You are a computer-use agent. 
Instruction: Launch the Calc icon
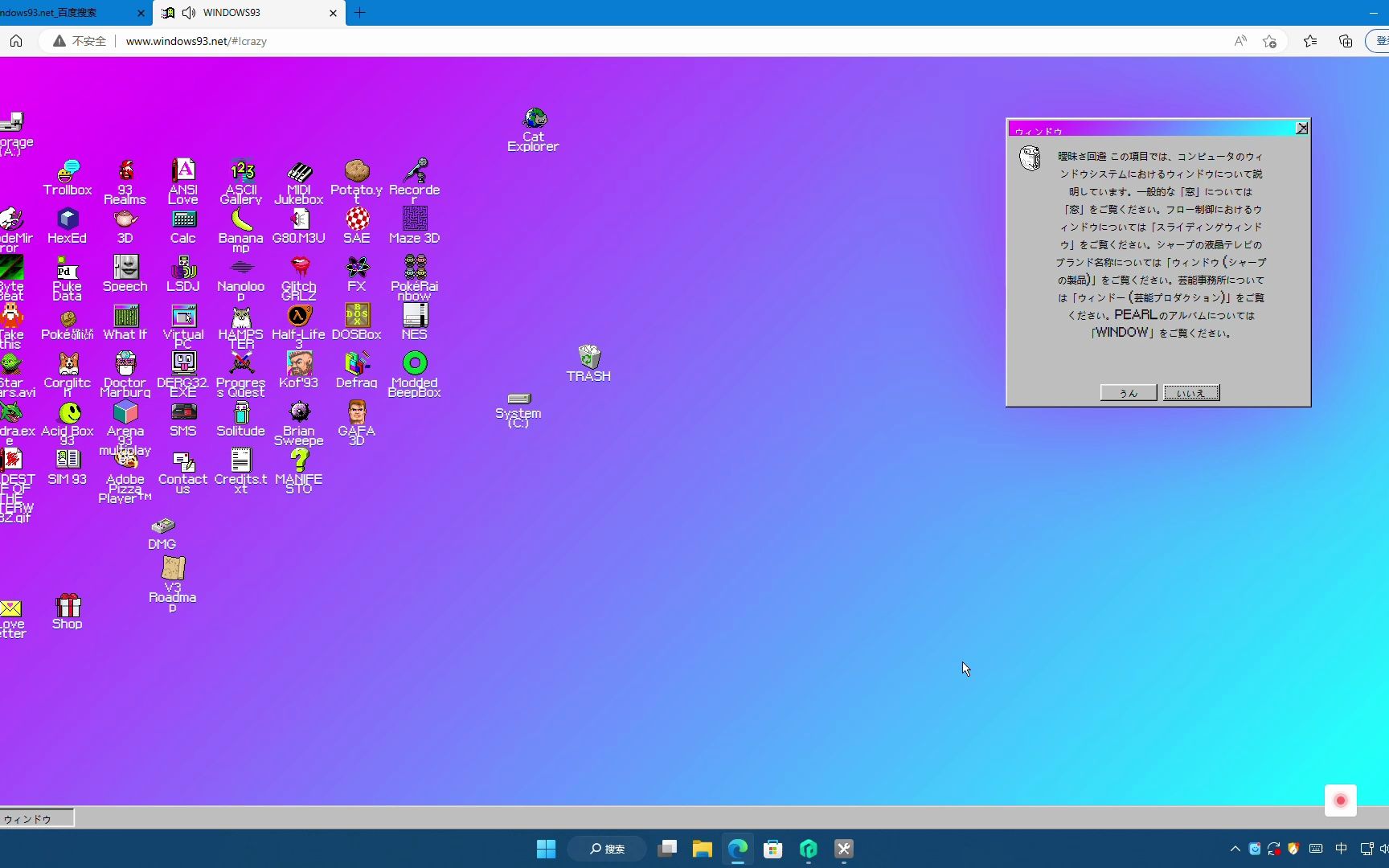tap(183, 225)
